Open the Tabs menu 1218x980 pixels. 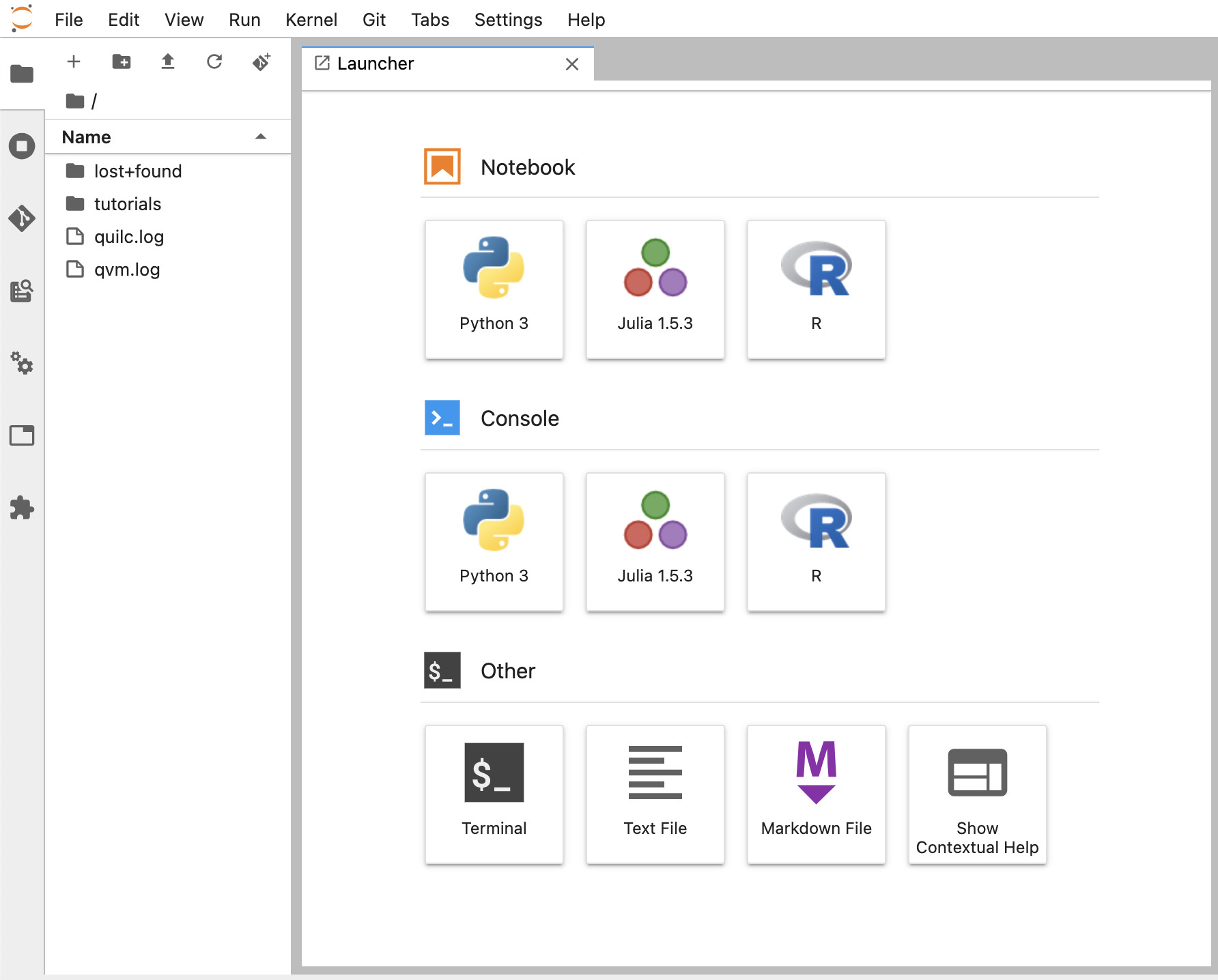click(x=430, y=20)
